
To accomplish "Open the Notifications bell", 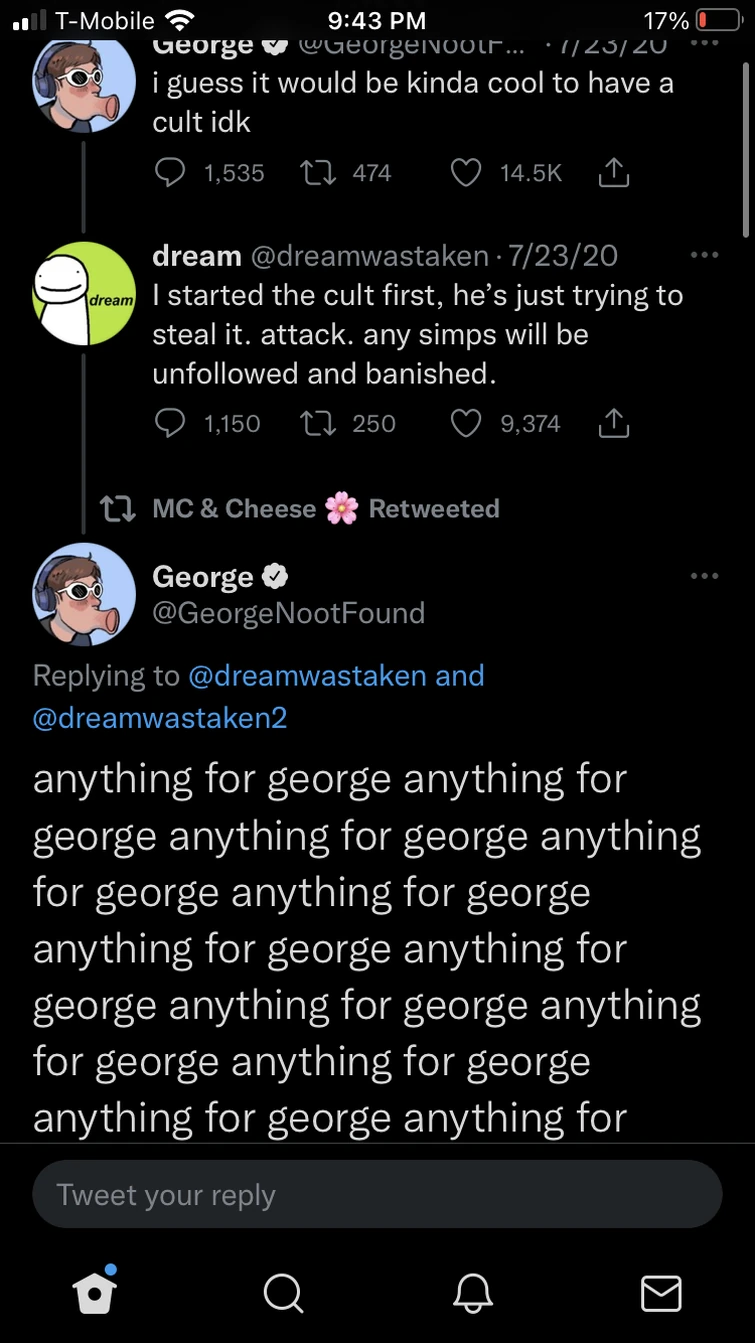I will coord(472,1292).
